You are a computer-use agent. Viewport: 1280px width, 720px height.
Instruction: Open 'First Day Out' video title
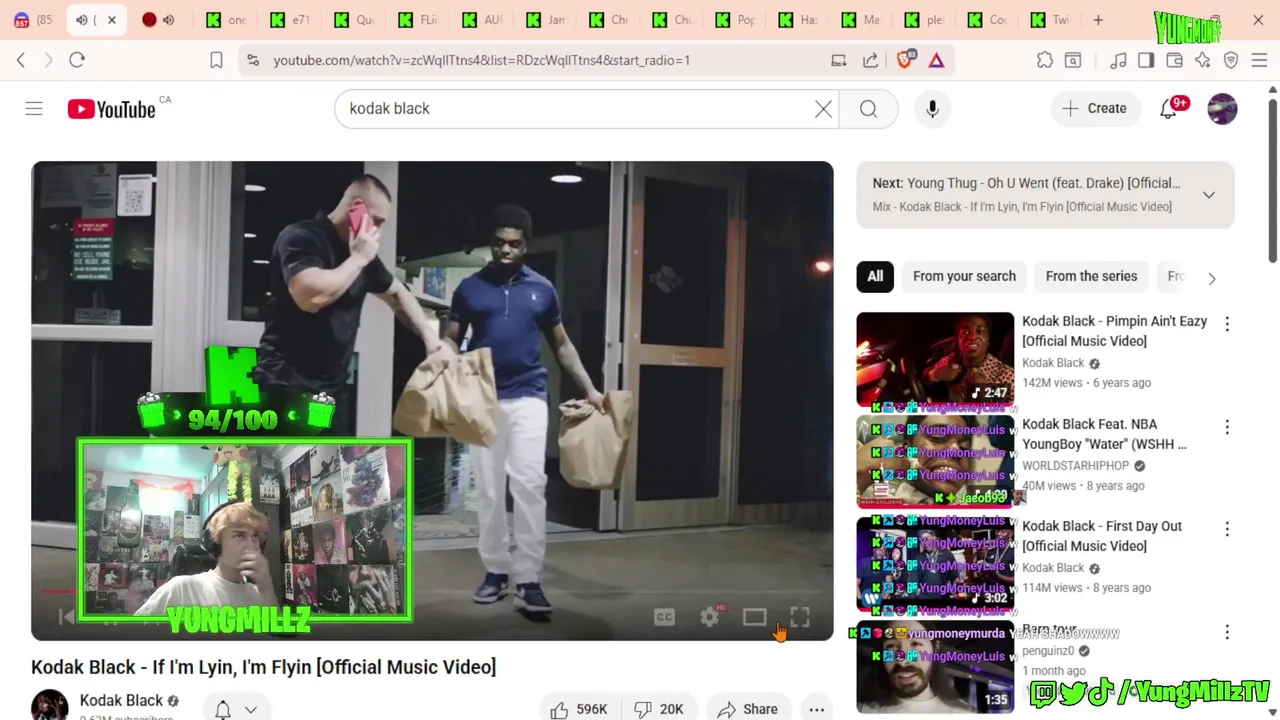(x=1102, y=536)
